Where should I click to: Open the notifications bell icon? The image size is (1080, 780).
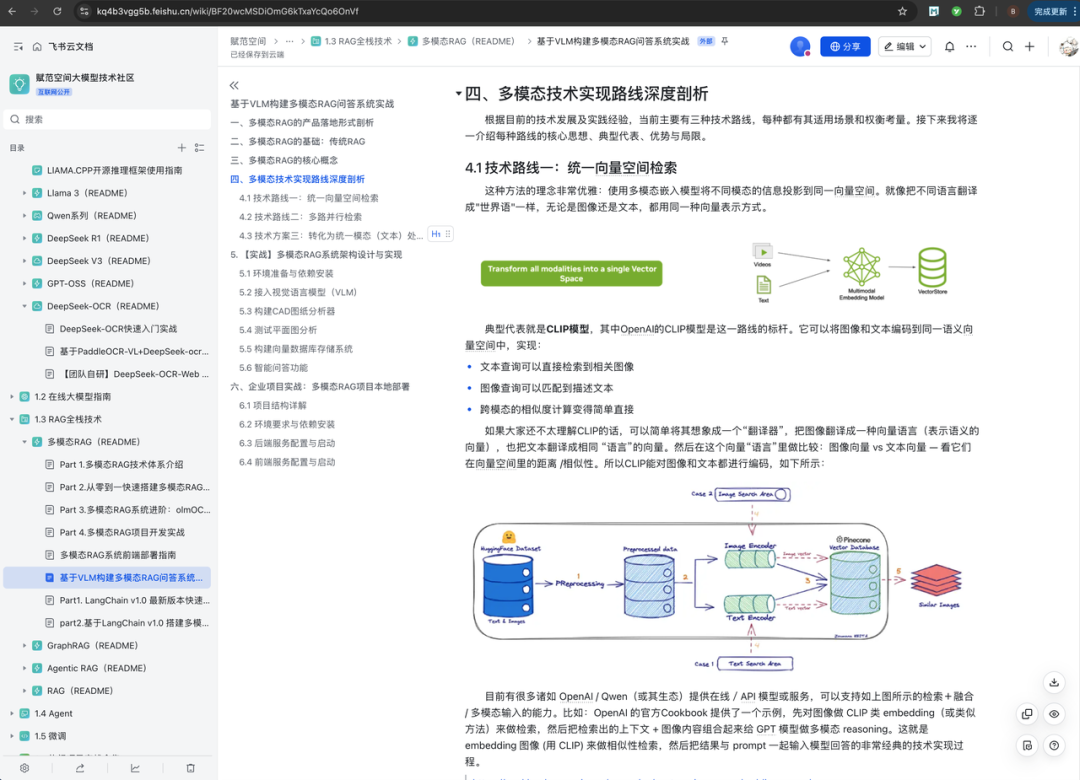click(x=949, y=46)
